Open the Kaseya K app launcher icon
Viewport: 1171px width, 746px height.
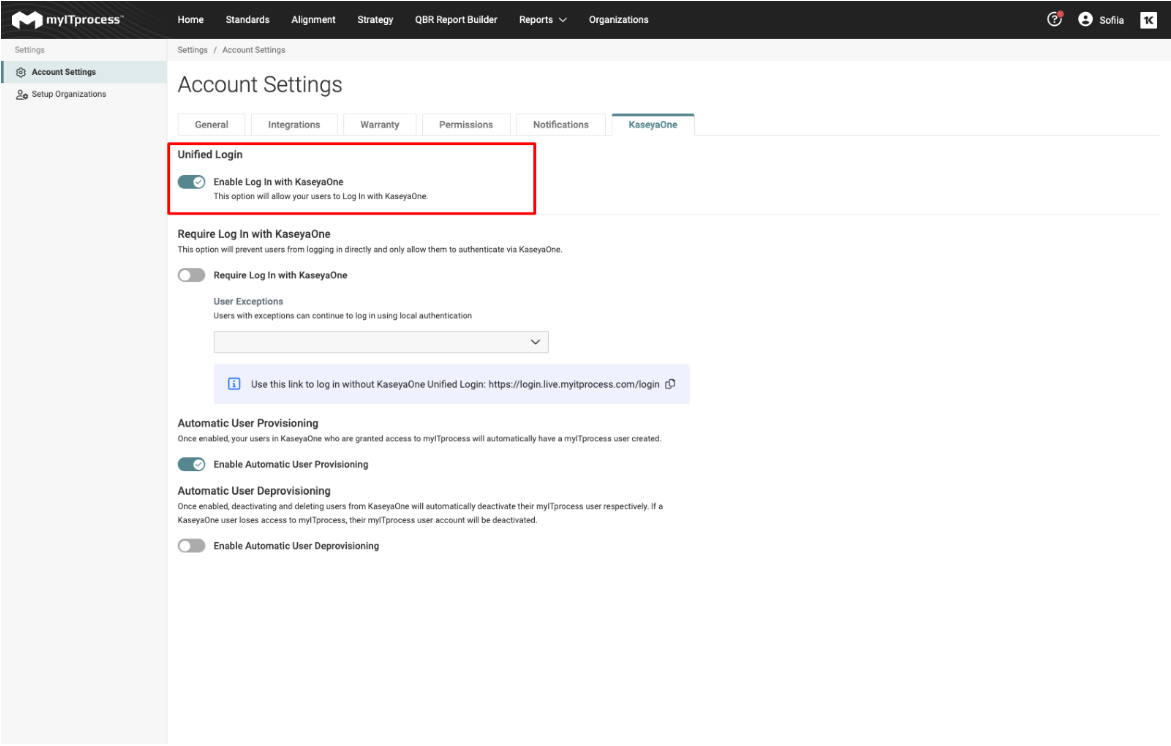pyautogui.click(x=1148, y=20)
